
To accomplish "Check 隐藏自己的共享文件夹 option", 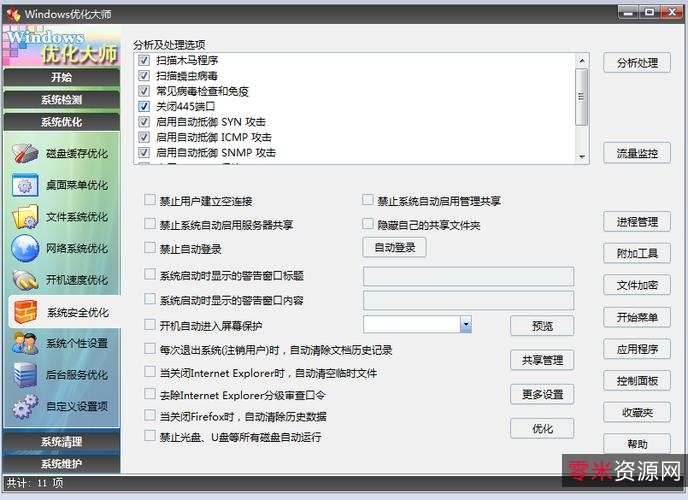I will tap(368, 224).
